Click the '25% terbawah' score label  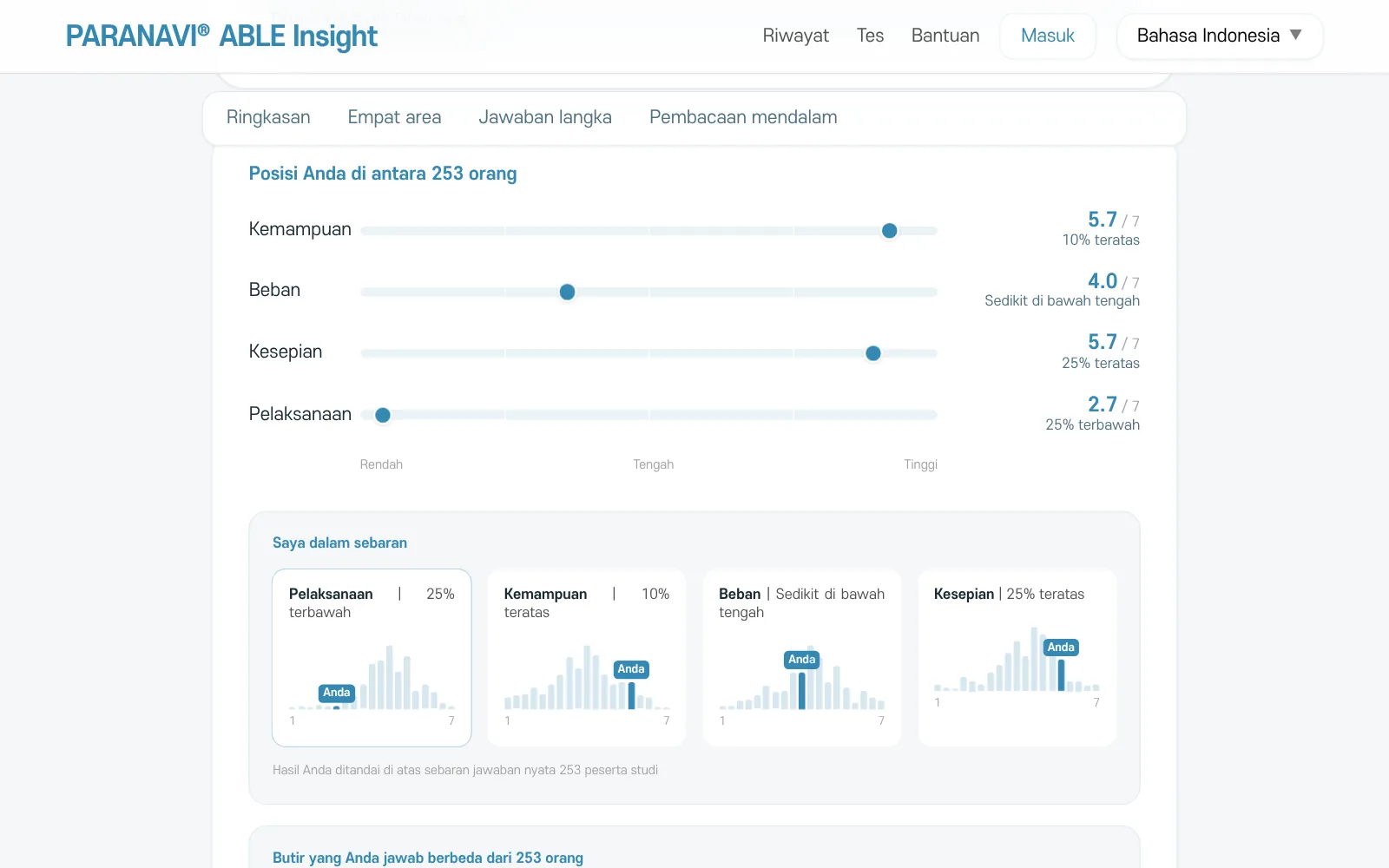(x=1092, y=425)
